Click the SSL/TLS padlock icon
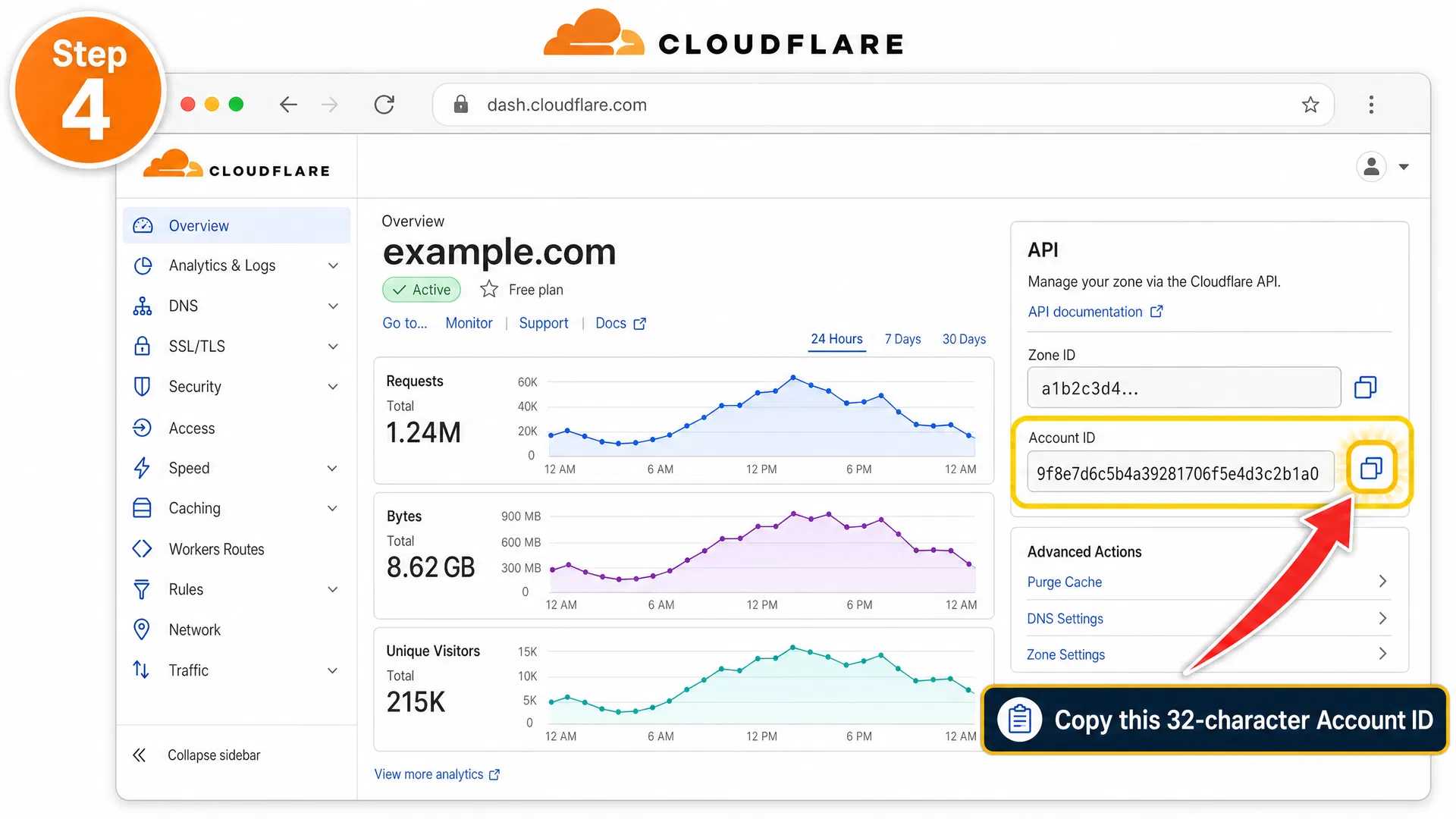The image size is (1456, 819). 142,346
